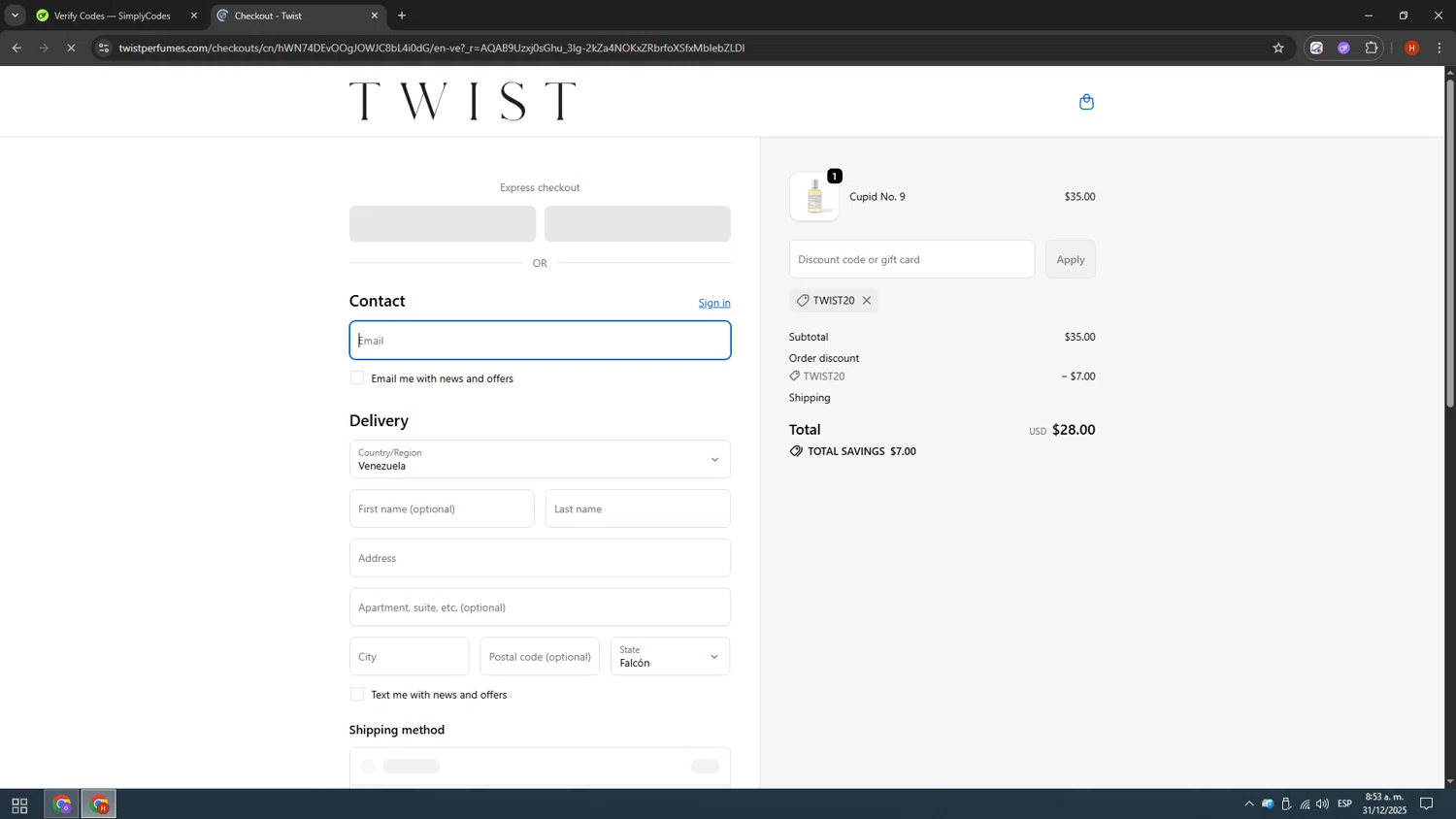Focus the City input field
This screenshot has height=819, width=1456.
point(410,656)
